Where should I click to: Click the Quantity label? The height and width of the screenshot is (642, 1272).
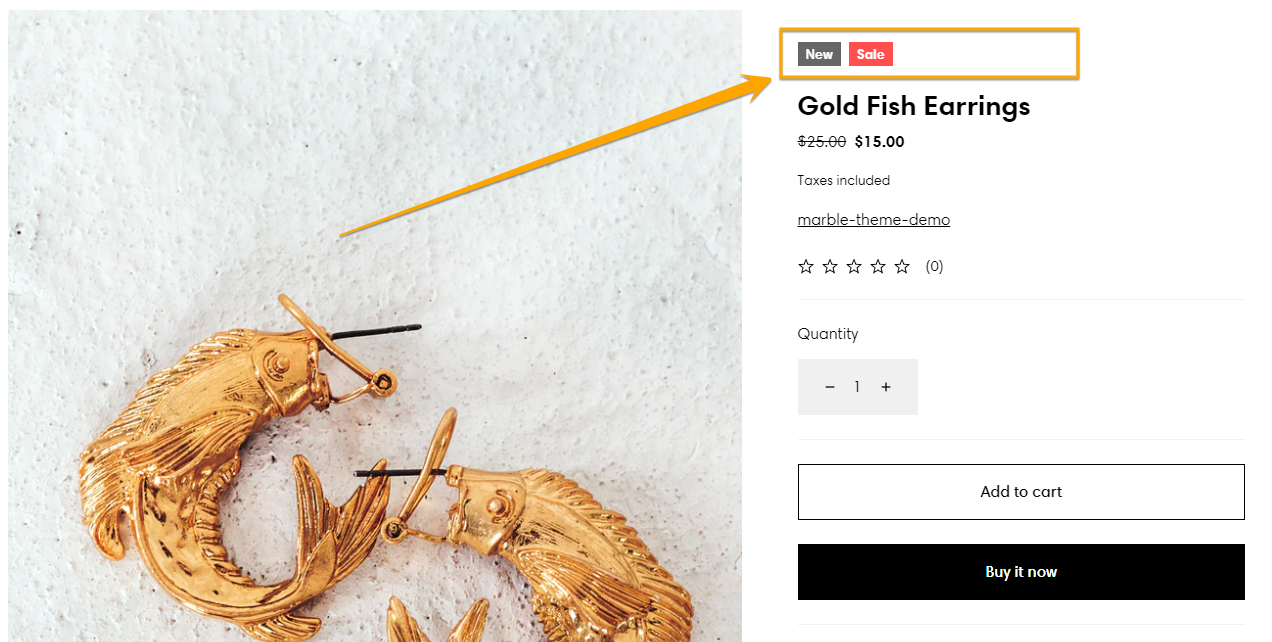pos(828,334)
